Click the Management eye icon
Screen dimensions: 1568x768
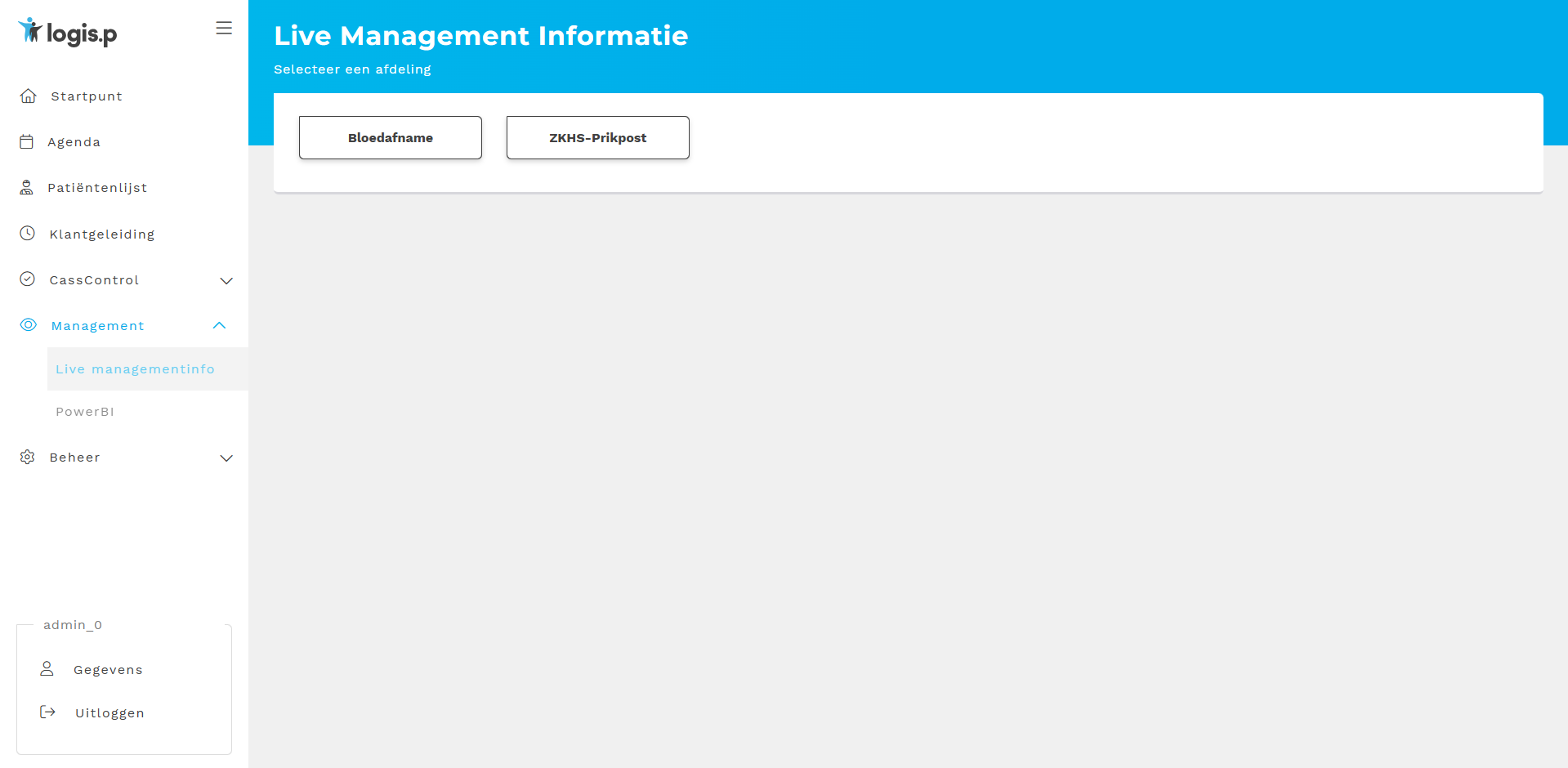pos(29,324)
